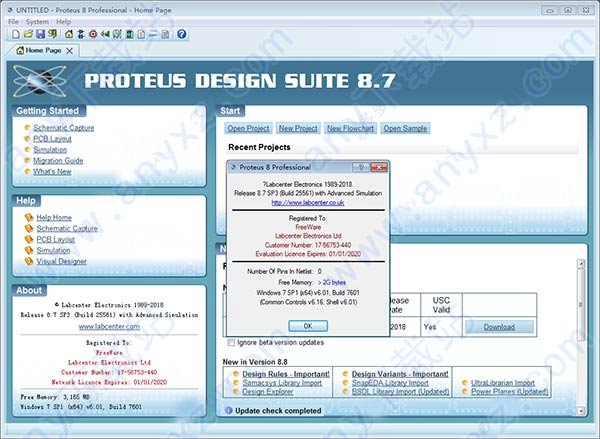Open the Help menu

pyautogui.click(x=64, y=21)
